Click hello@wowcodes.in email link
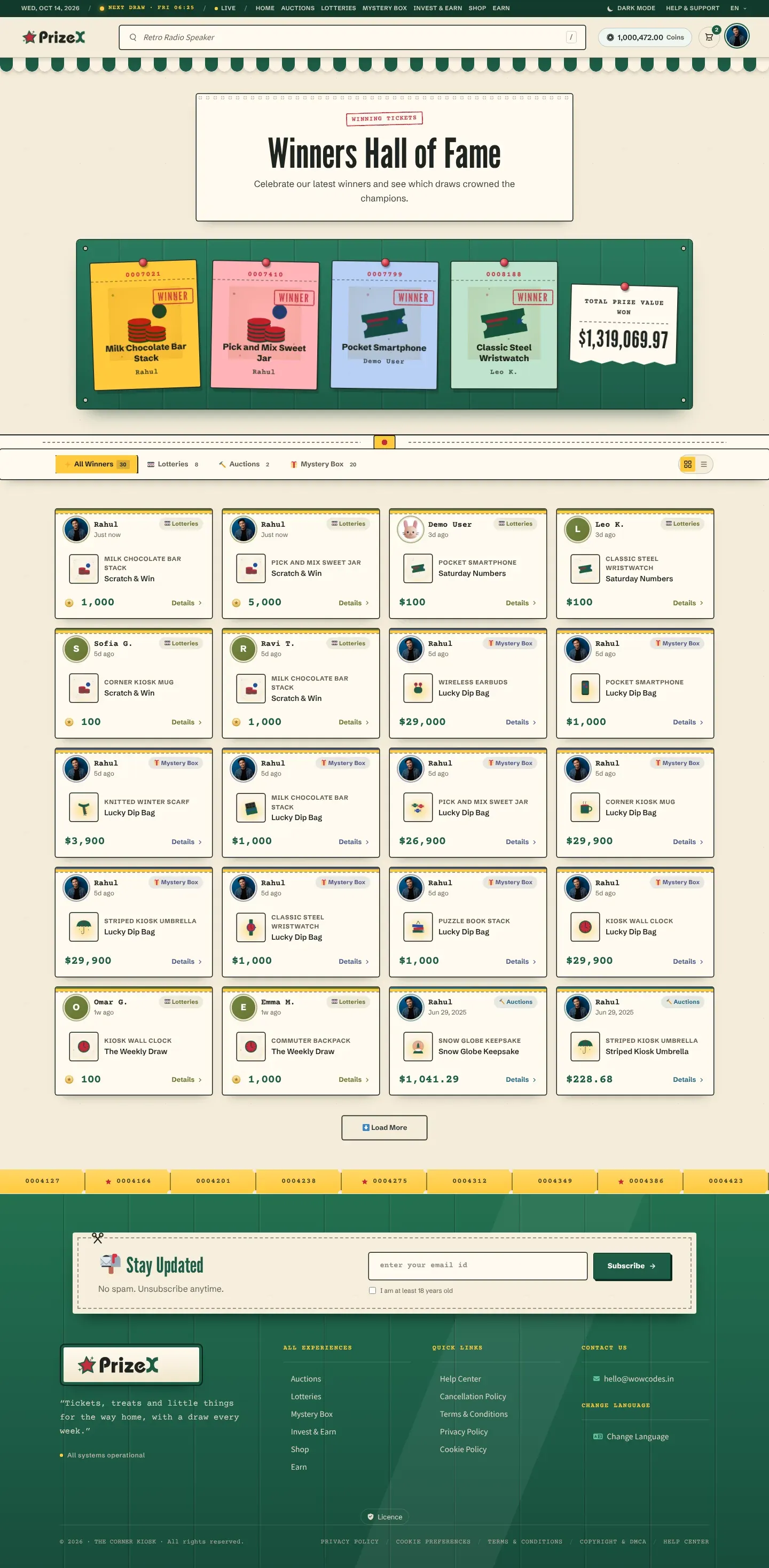 (x=638, y=1379)
